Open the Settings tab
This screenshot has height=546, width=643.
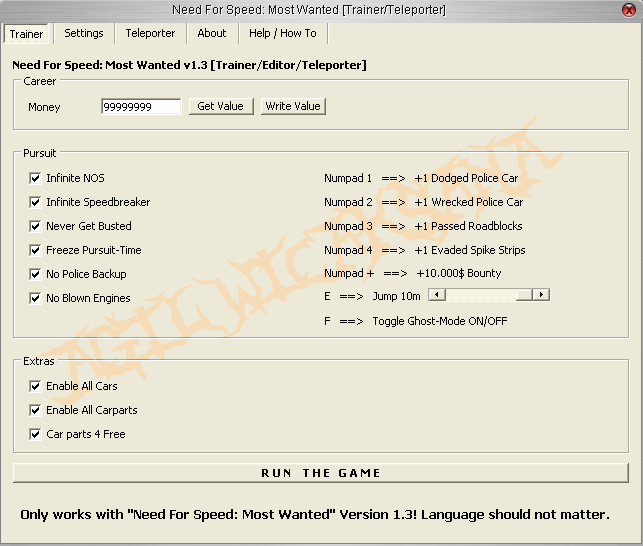pos(84,33)
